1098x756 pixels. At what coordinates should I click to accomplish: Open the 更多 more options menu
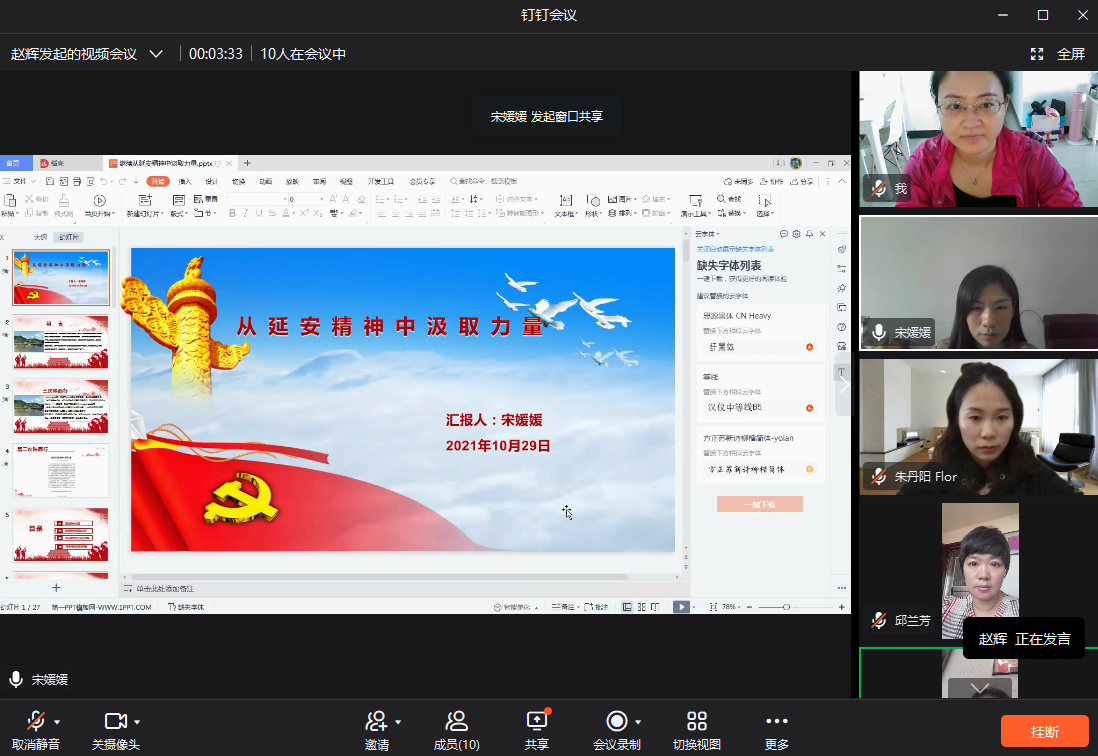pos(777,729)
